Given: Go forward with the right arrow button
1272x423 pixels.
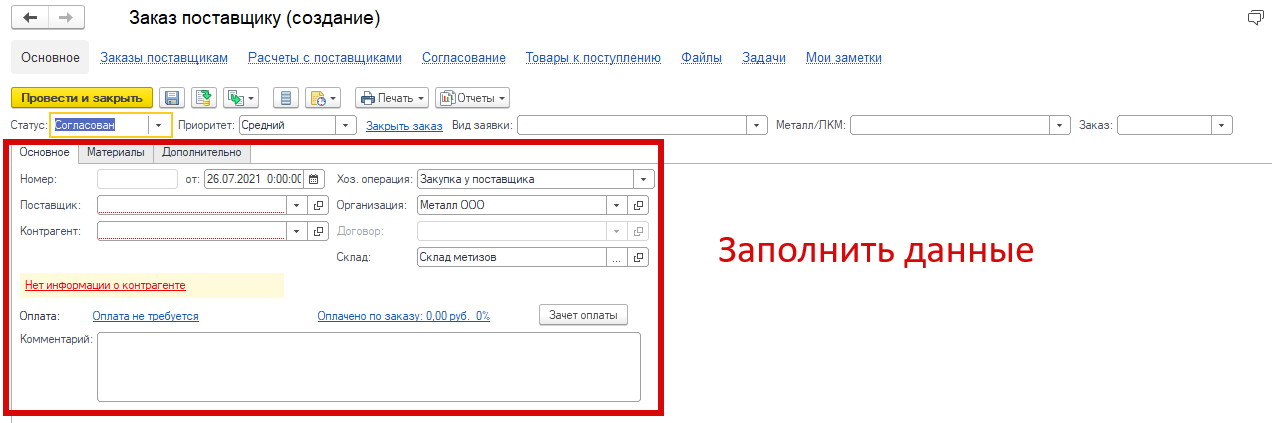Looking at the screenshot, I should (66, 19).
